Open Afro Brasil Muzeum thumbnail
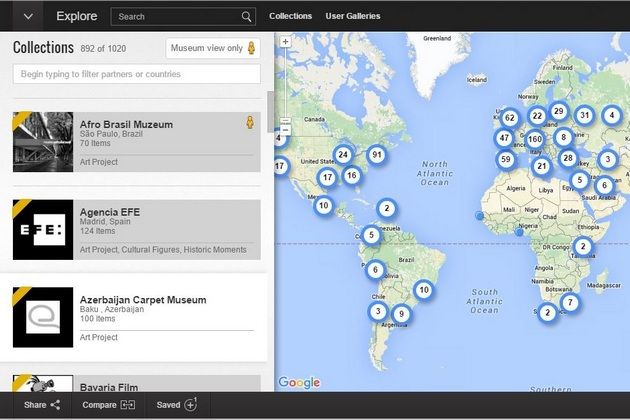 pos(43,142)
